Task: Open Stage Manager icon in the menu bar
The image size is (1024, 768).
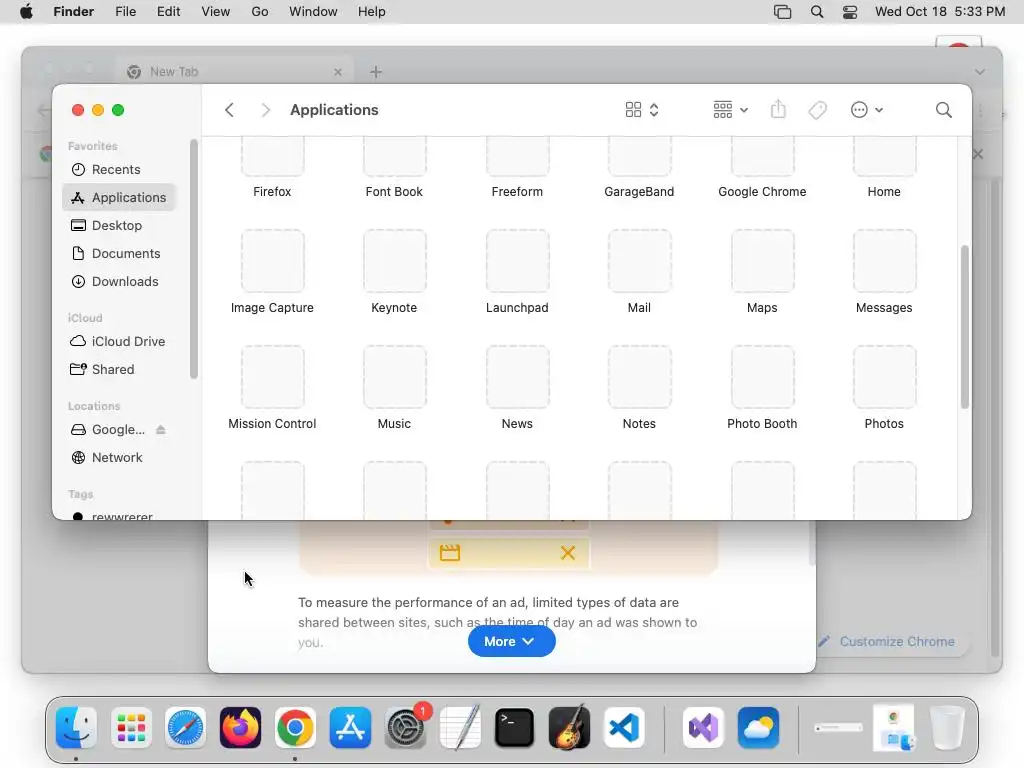Action: tap(782, 12)
